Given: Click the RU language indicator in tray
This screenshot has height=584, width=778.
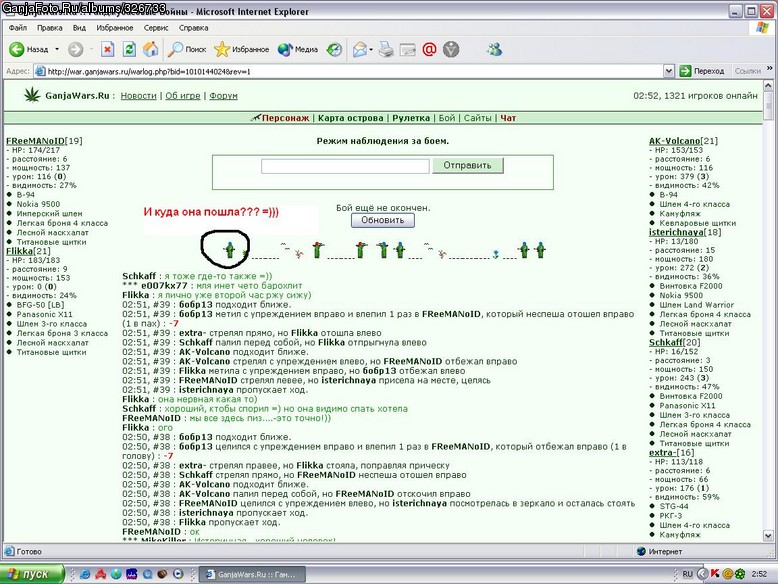Looking at the screenshot, I should pos(687,574).
